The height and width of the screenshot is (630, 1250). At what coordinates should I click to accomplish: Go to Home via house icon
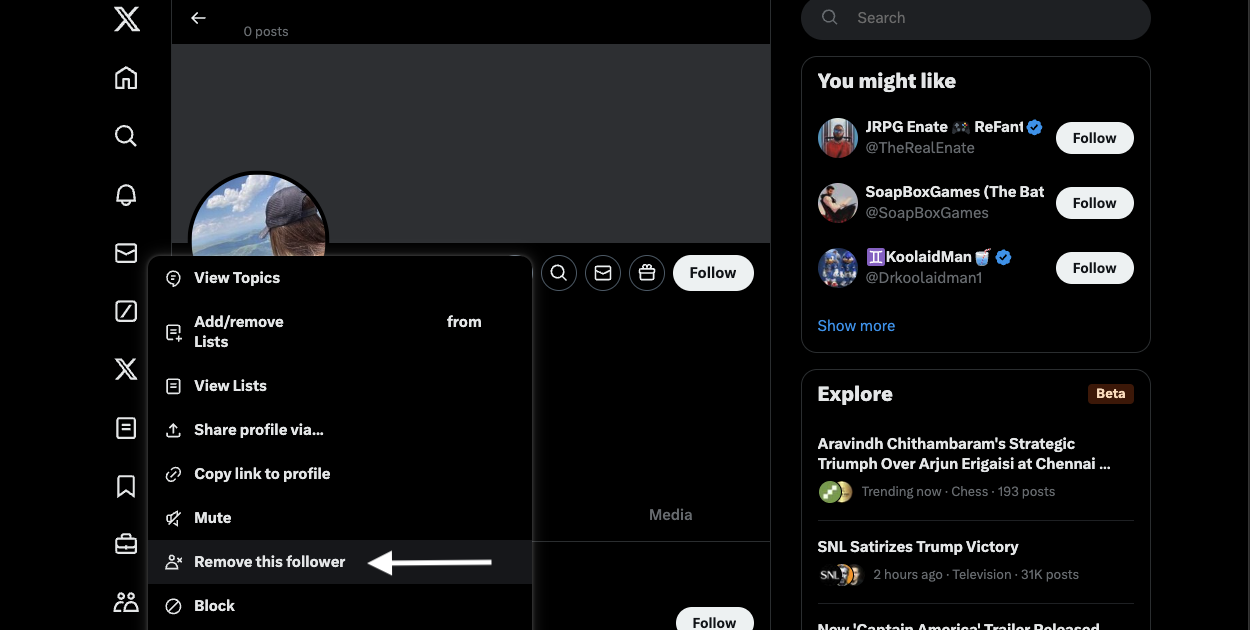point(126,78)
